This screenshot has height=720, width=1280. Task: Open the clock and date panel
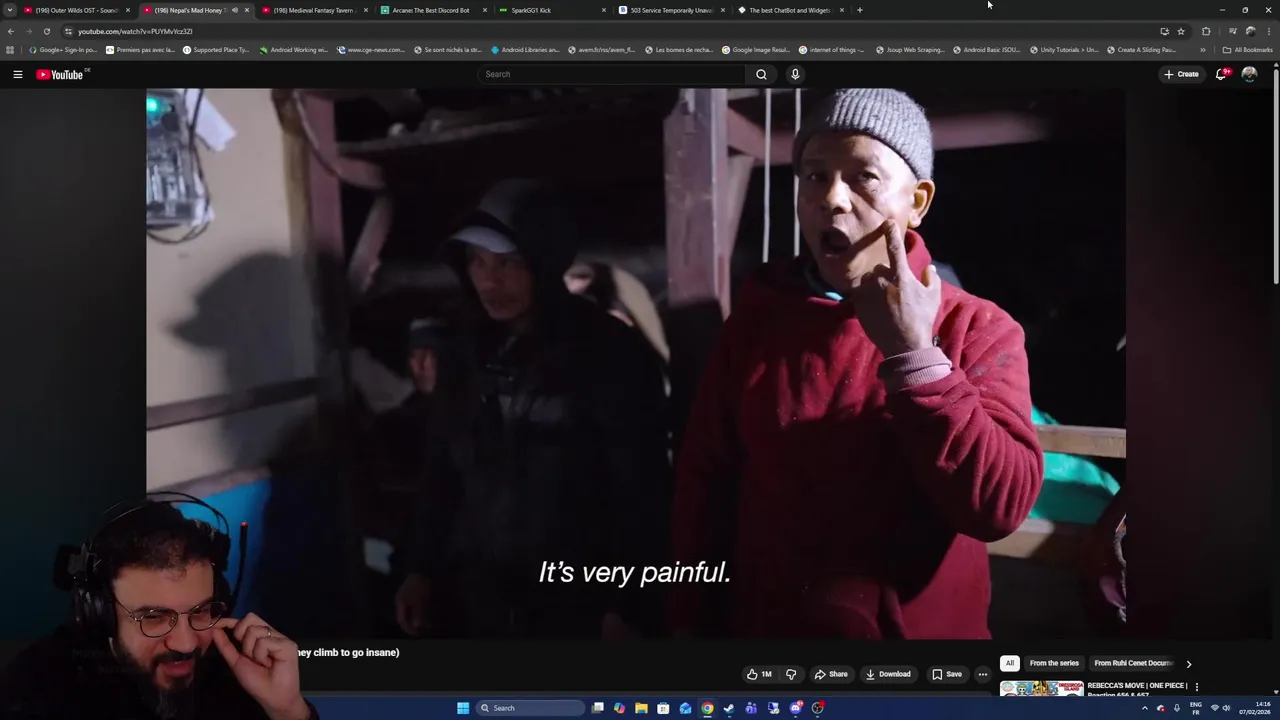pyautogui.click(x=1255, y=708)
